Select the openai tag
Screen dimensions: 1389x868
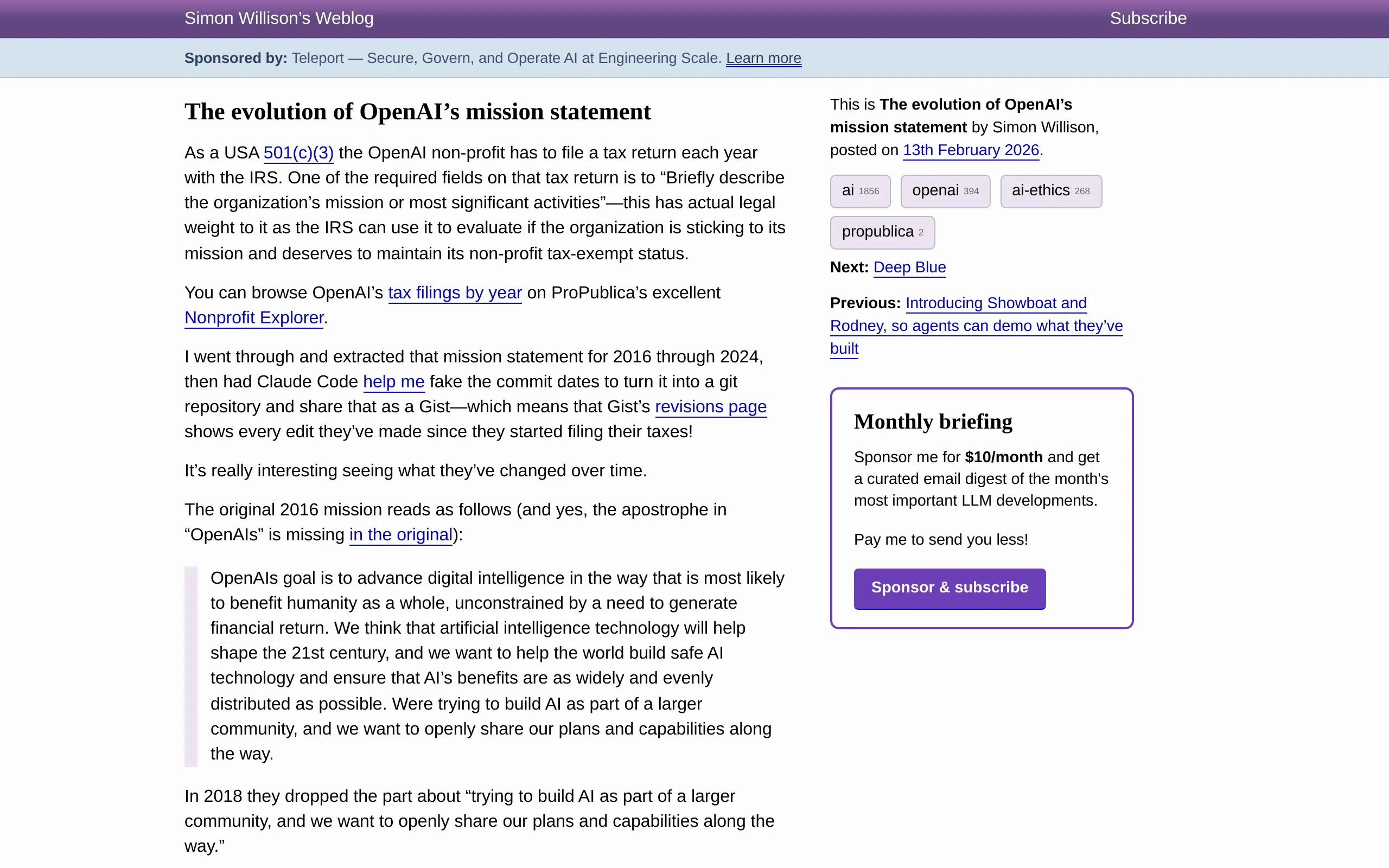[x=945, y=191]
